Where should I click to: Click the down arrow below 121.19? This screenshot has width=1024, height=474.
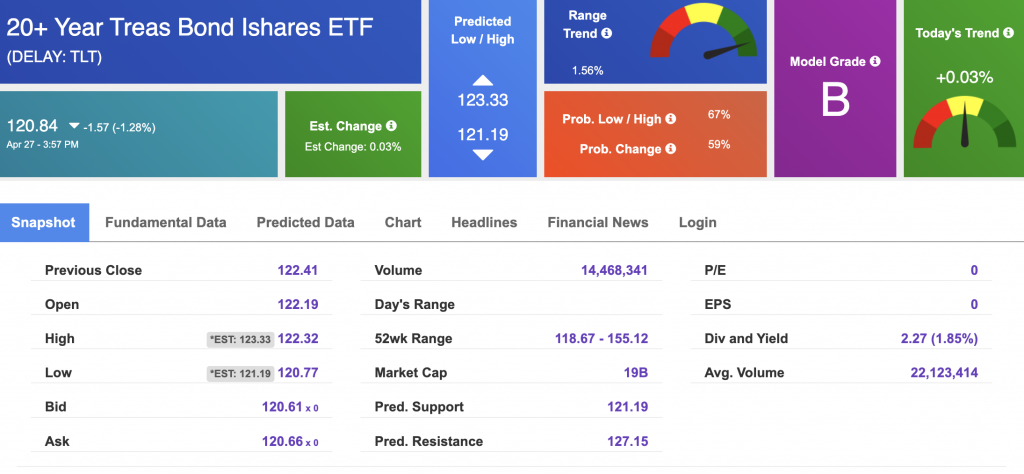point(483,155)
